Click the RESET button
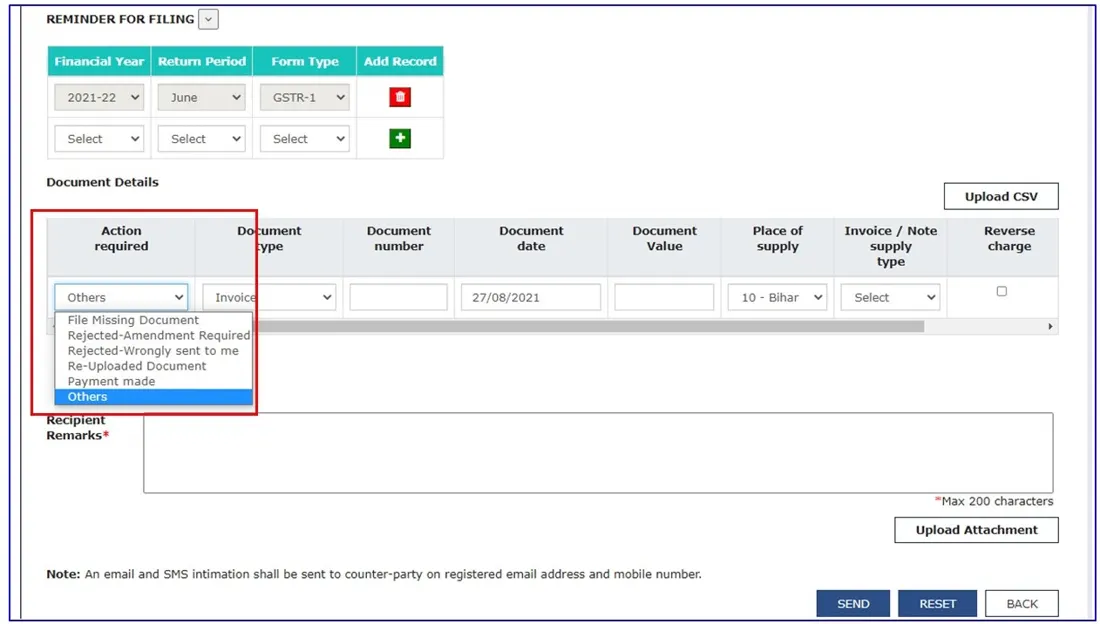 tap(938, 604)
